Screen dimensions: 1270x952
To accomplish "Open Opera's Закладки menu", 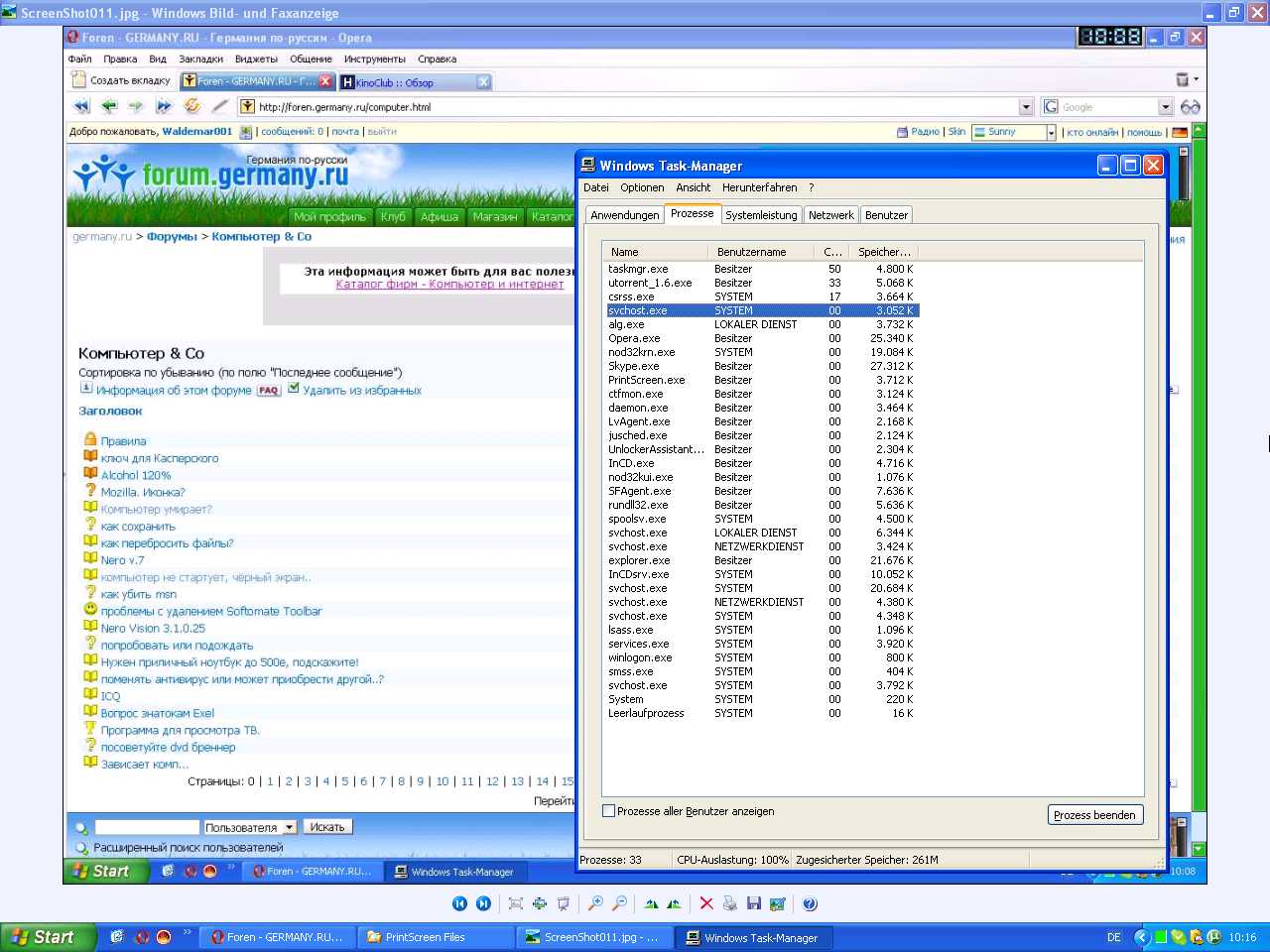I will [200, 59].
